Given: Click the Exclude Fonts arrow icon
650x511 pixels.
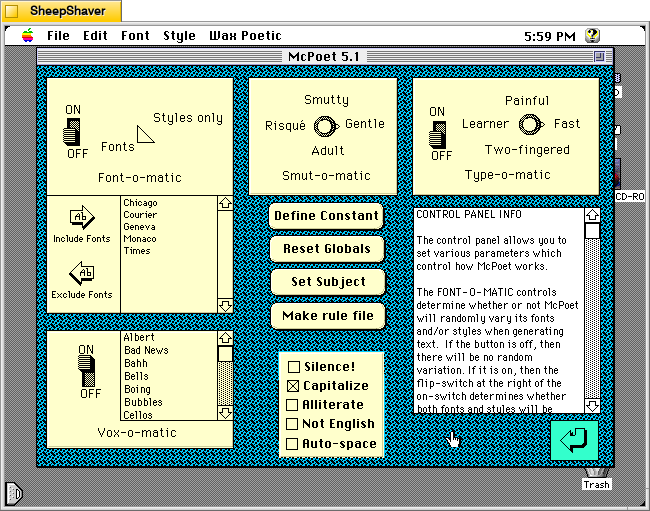Looking at the screenshot, I should point(82,273).
